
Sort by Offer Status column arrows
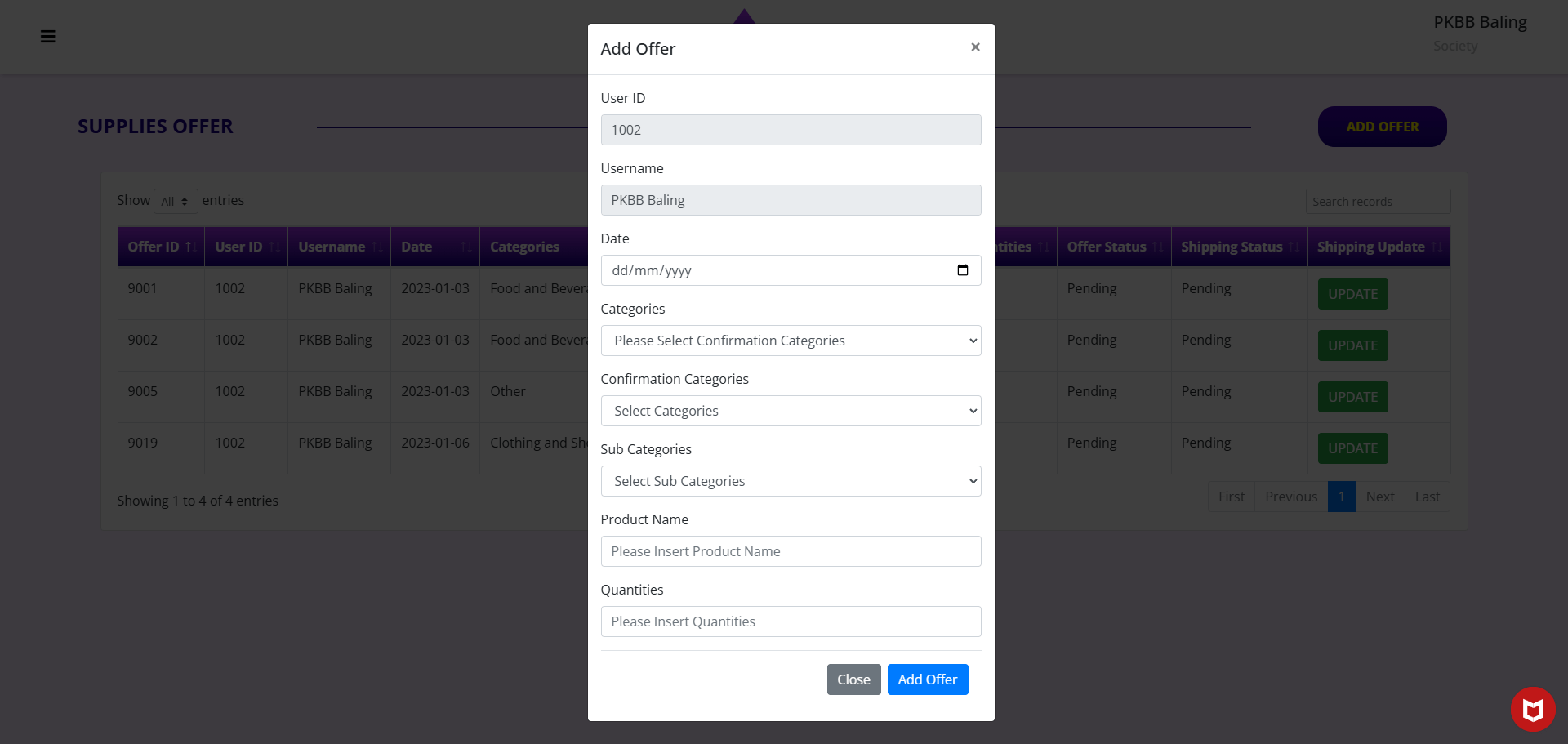pyautogui.click(x=1158, y=247)
